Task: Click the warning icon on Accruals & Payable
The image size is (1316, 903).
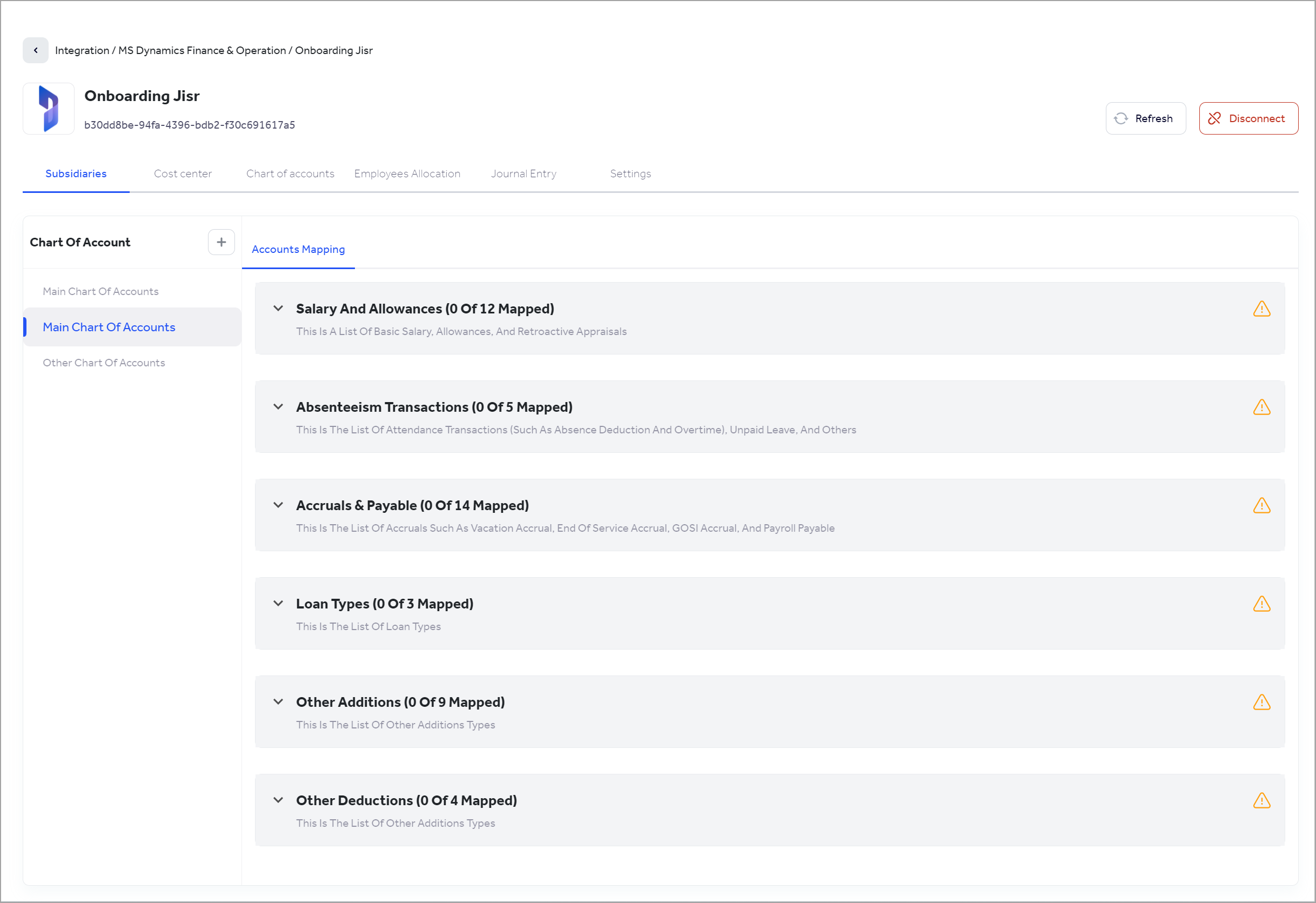Action: pos(1261,506)
